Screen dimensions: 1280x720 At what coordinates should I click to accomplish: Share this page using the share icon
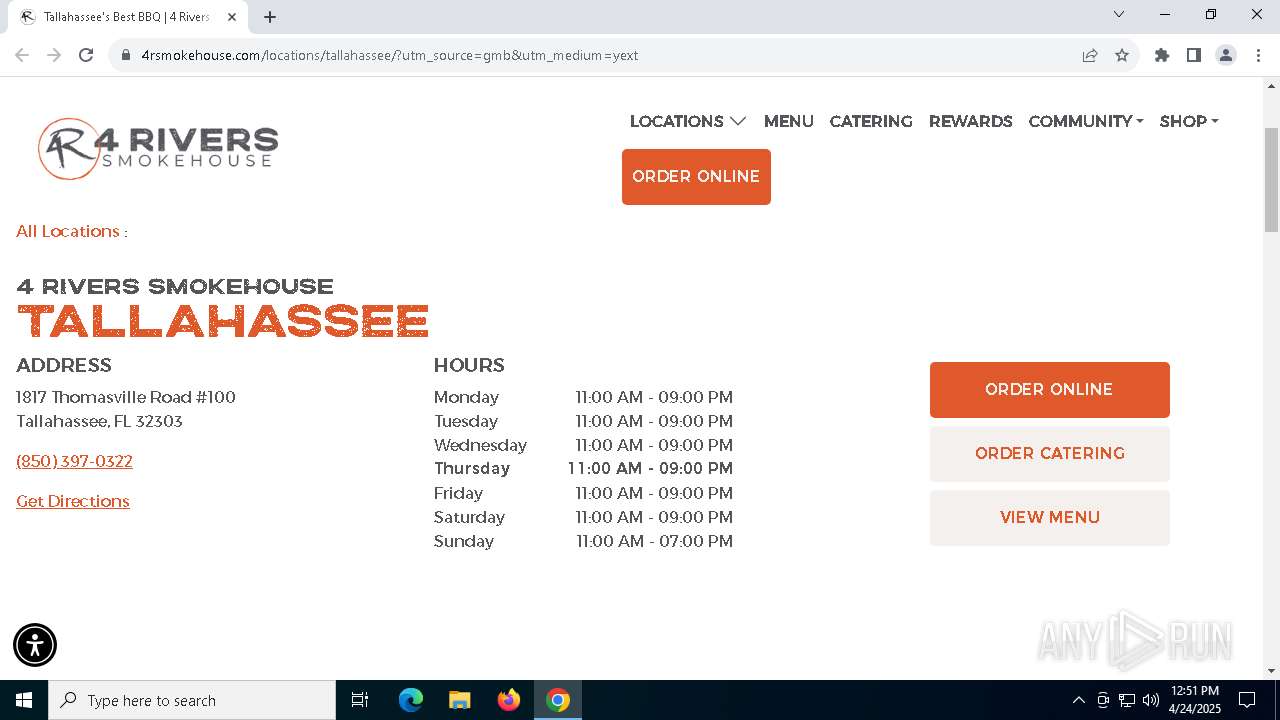(x=1090, y=55)
